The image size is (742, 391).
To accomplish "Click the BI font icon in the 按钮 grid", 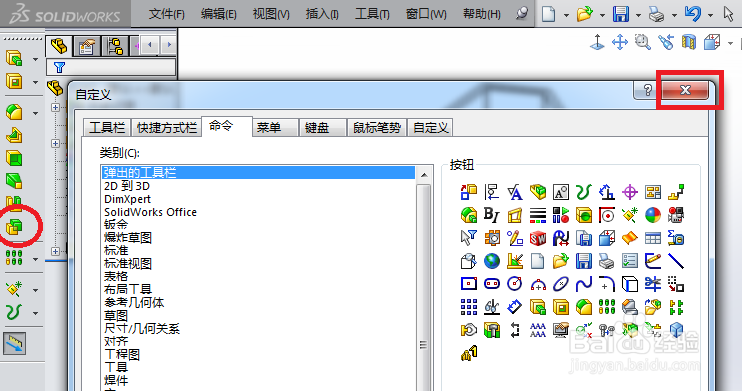I will tap(491, 215).
